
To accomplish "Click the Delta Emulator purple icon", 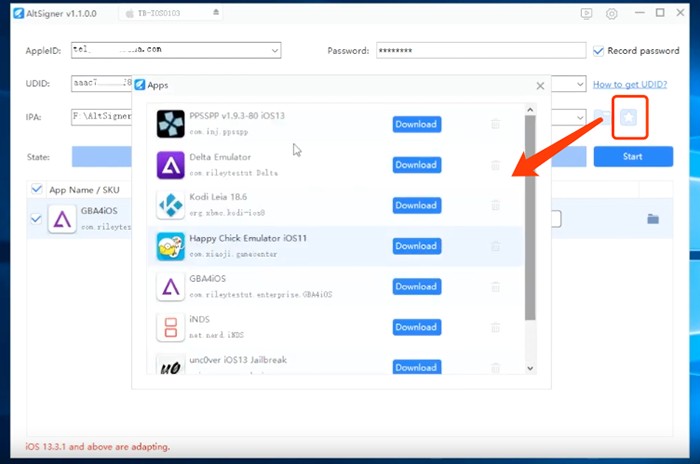I will pyautogui.click(x=170, y=165).
